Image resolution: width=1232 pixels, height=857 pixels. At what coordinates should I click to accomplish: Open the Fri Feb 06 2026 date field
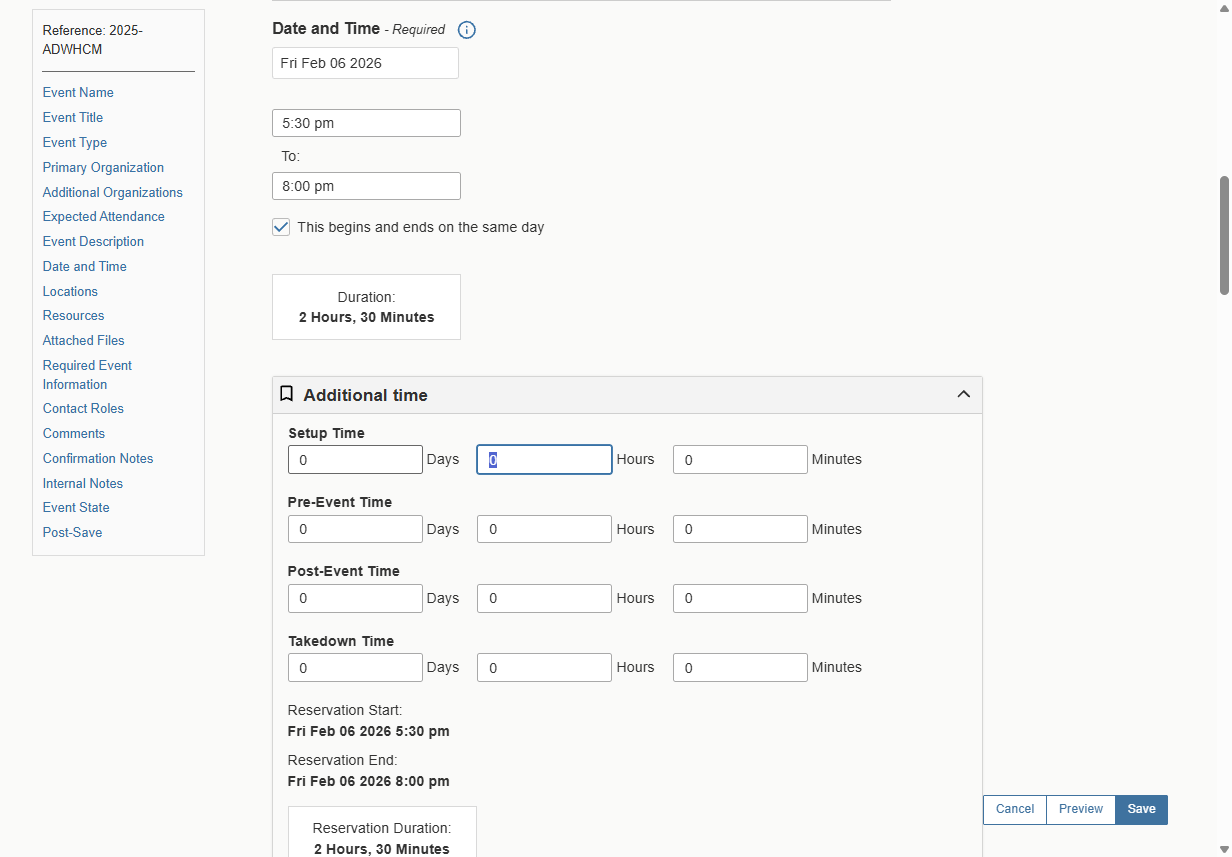[x=365, y=63]
